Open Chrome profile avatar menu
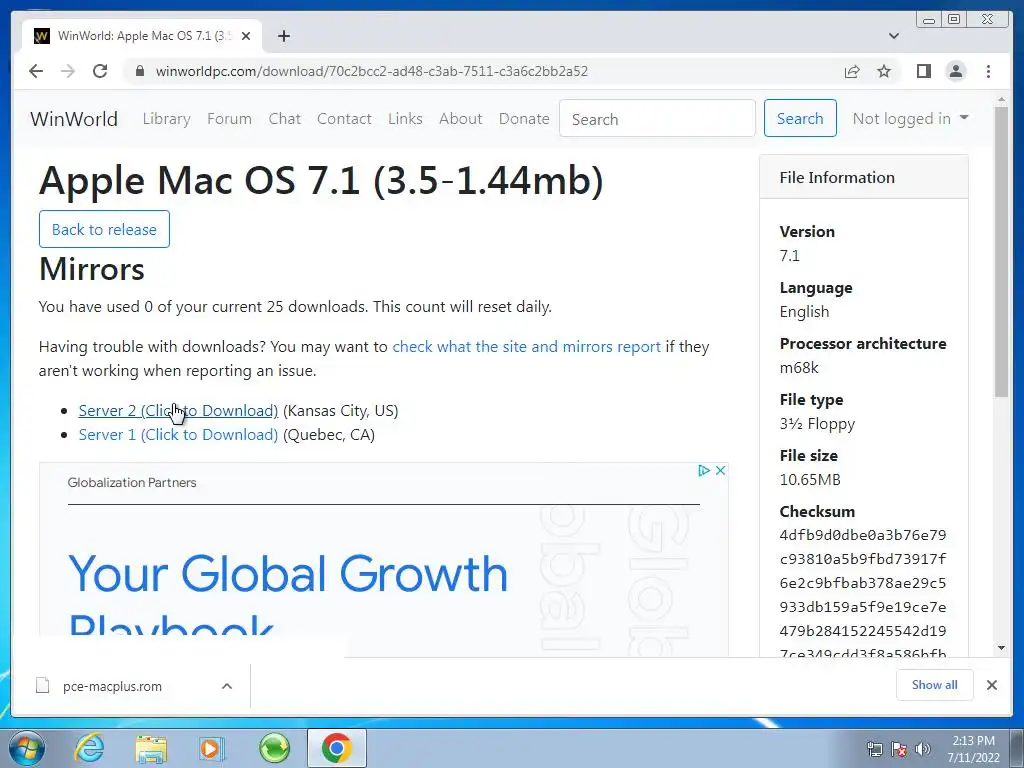Screen dimensions: 1024x768 point(955,71)
